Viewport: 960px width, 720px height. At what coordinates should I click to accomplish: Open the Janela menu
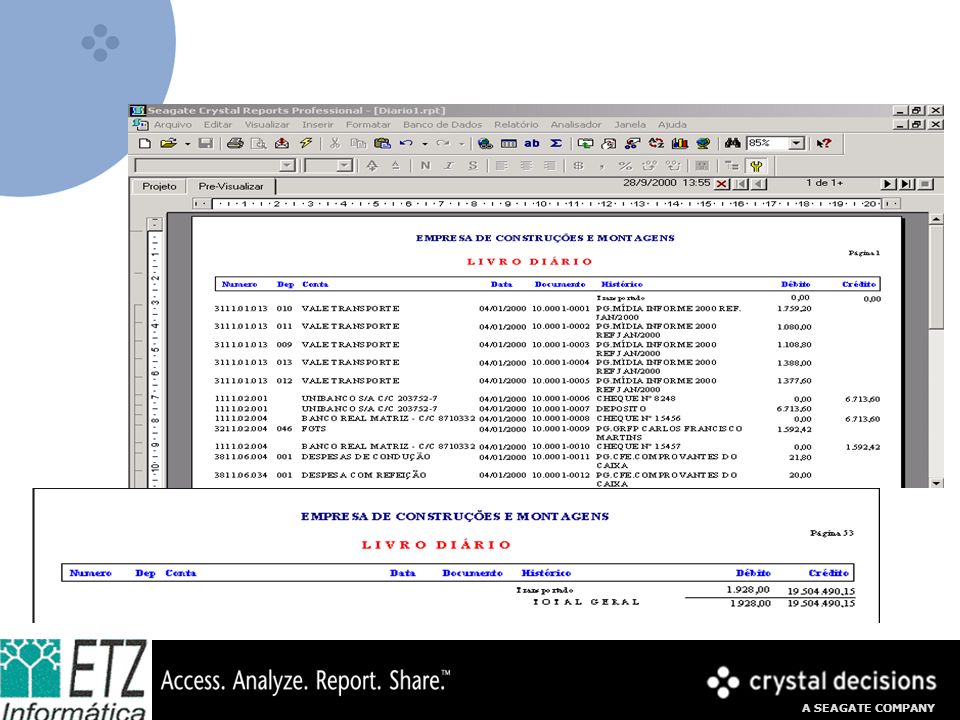tap(630, 124)
